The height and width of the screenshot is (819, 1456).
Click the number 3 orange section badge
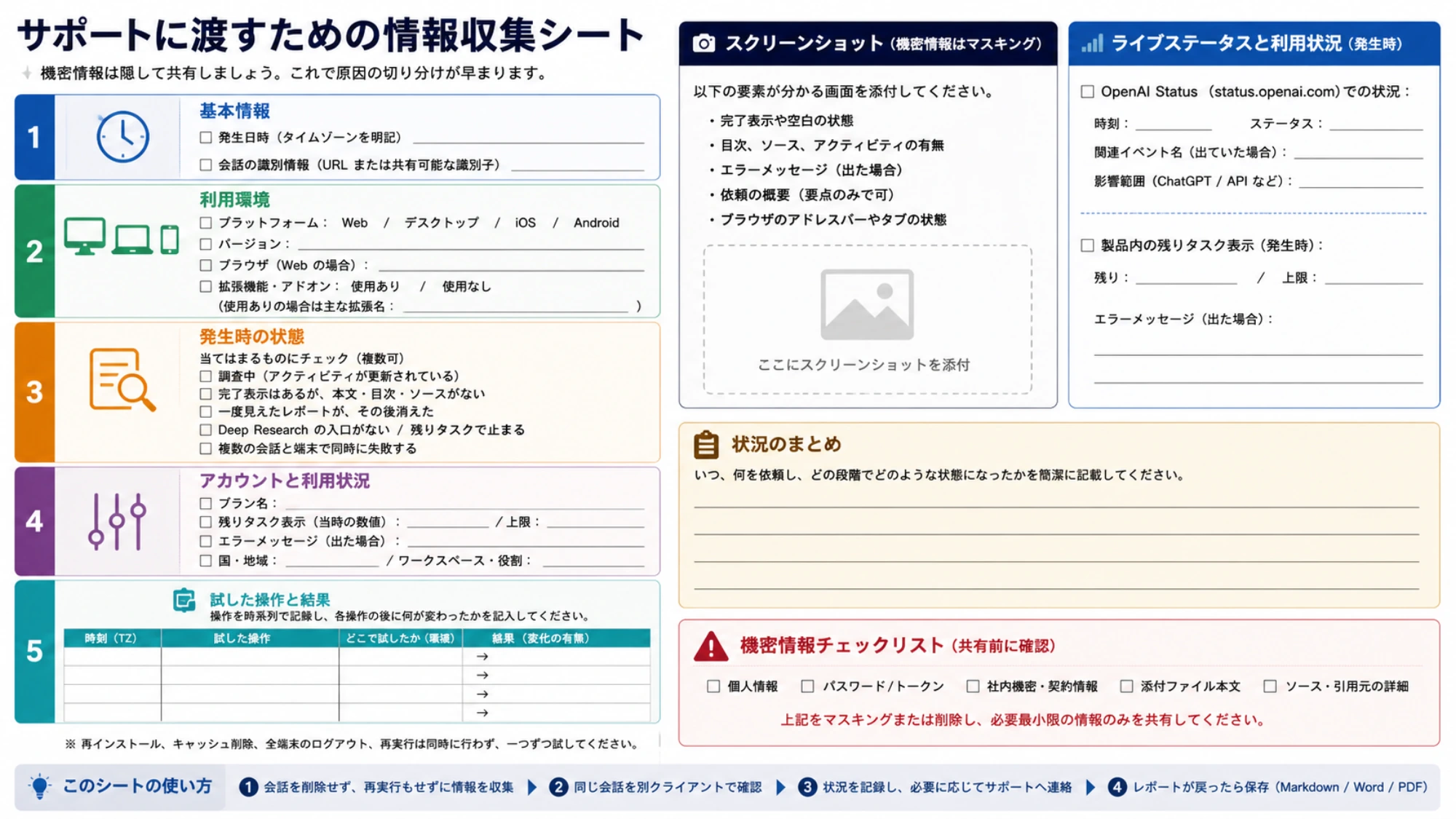(x=34, y=392)
